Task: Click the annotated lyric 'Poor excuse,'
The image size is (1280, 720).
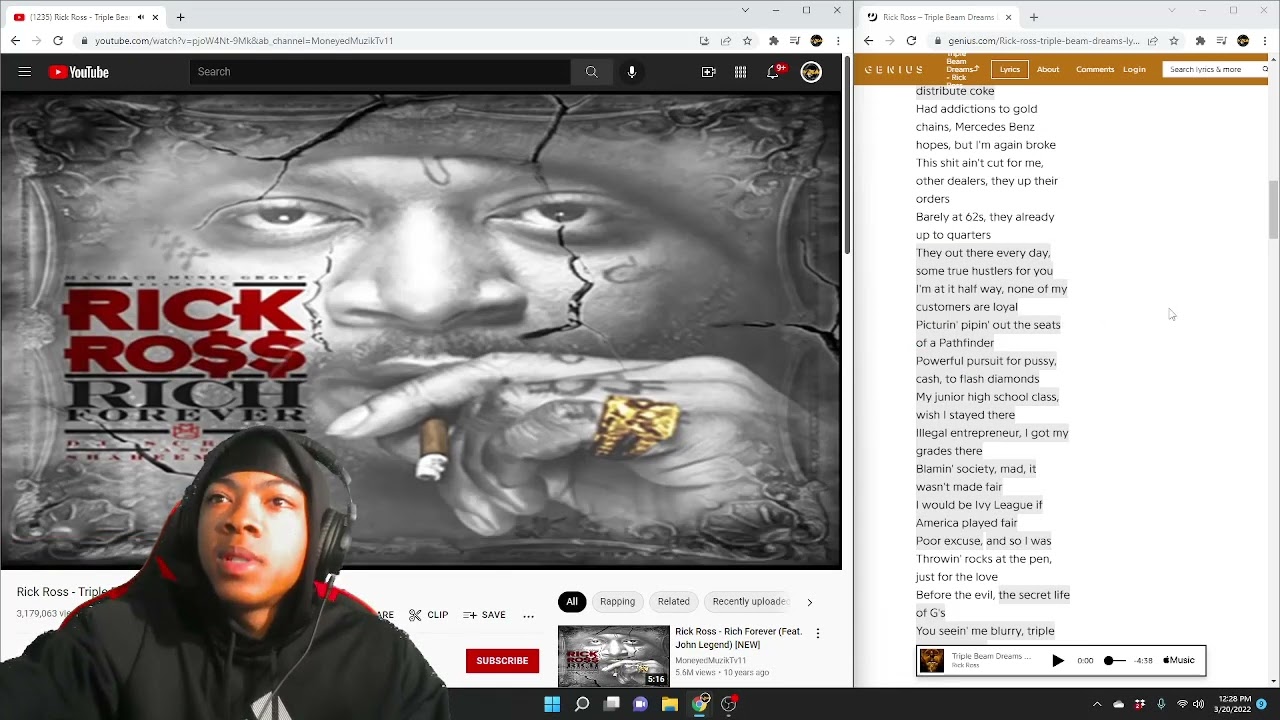Action: point(949,541)
